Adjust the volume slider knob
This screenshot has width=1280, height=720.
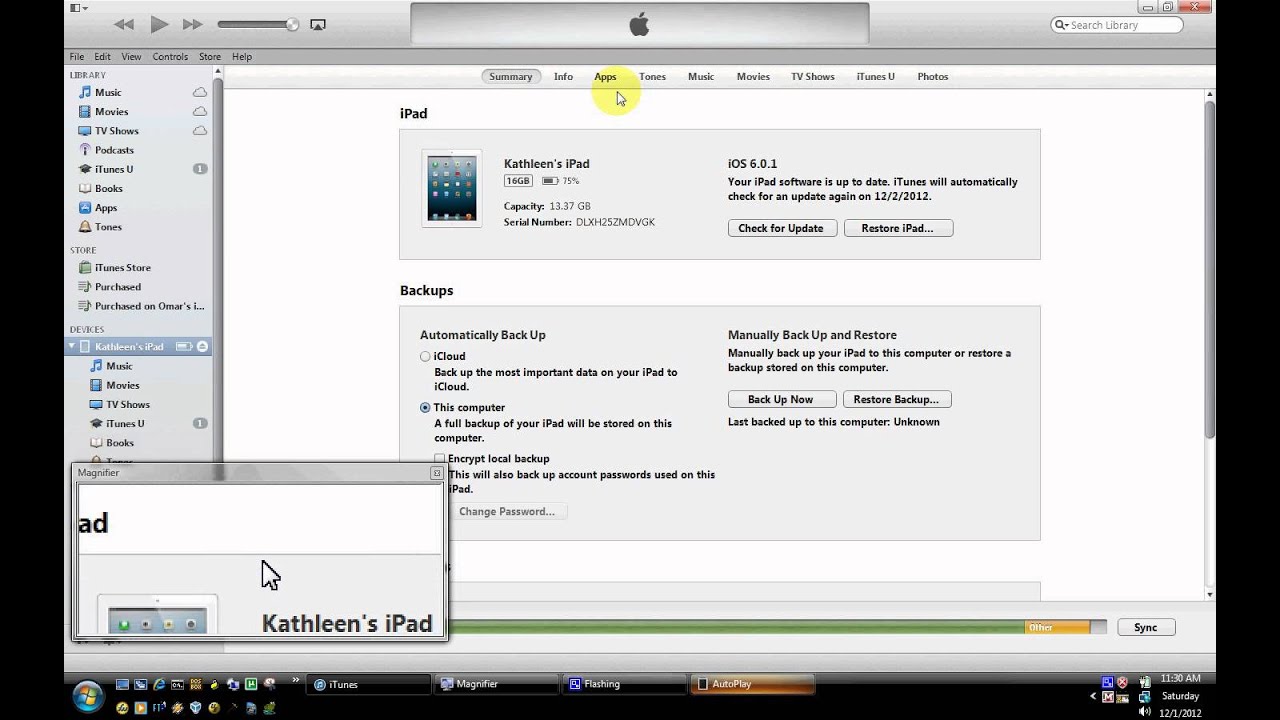pos(291,24)
